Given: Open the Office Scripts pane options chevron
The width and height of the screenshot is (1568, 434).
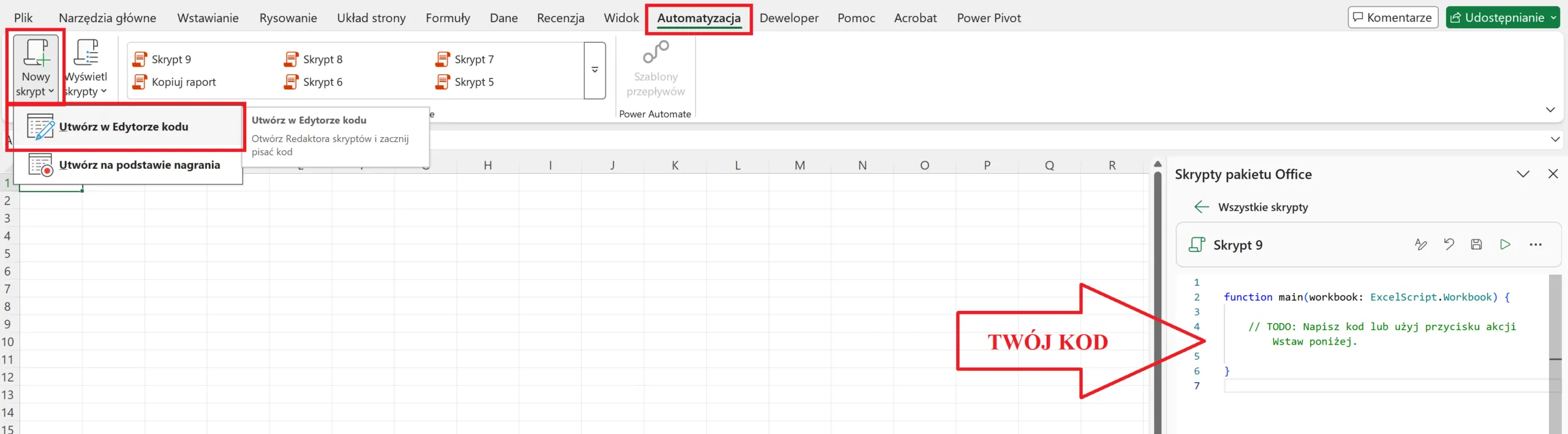Looking at the screenshot, I should (1523, 174).
